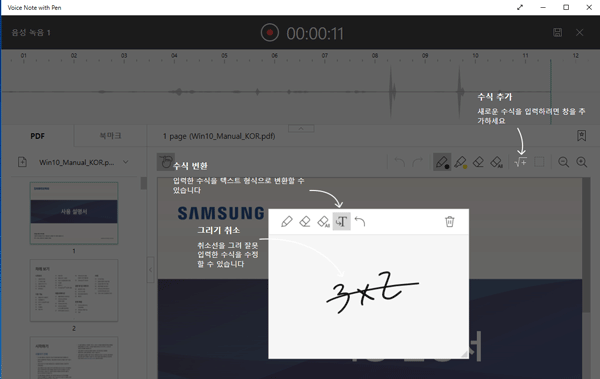
Task: Close the recording bar with the X icon
Action: (580, 33)
